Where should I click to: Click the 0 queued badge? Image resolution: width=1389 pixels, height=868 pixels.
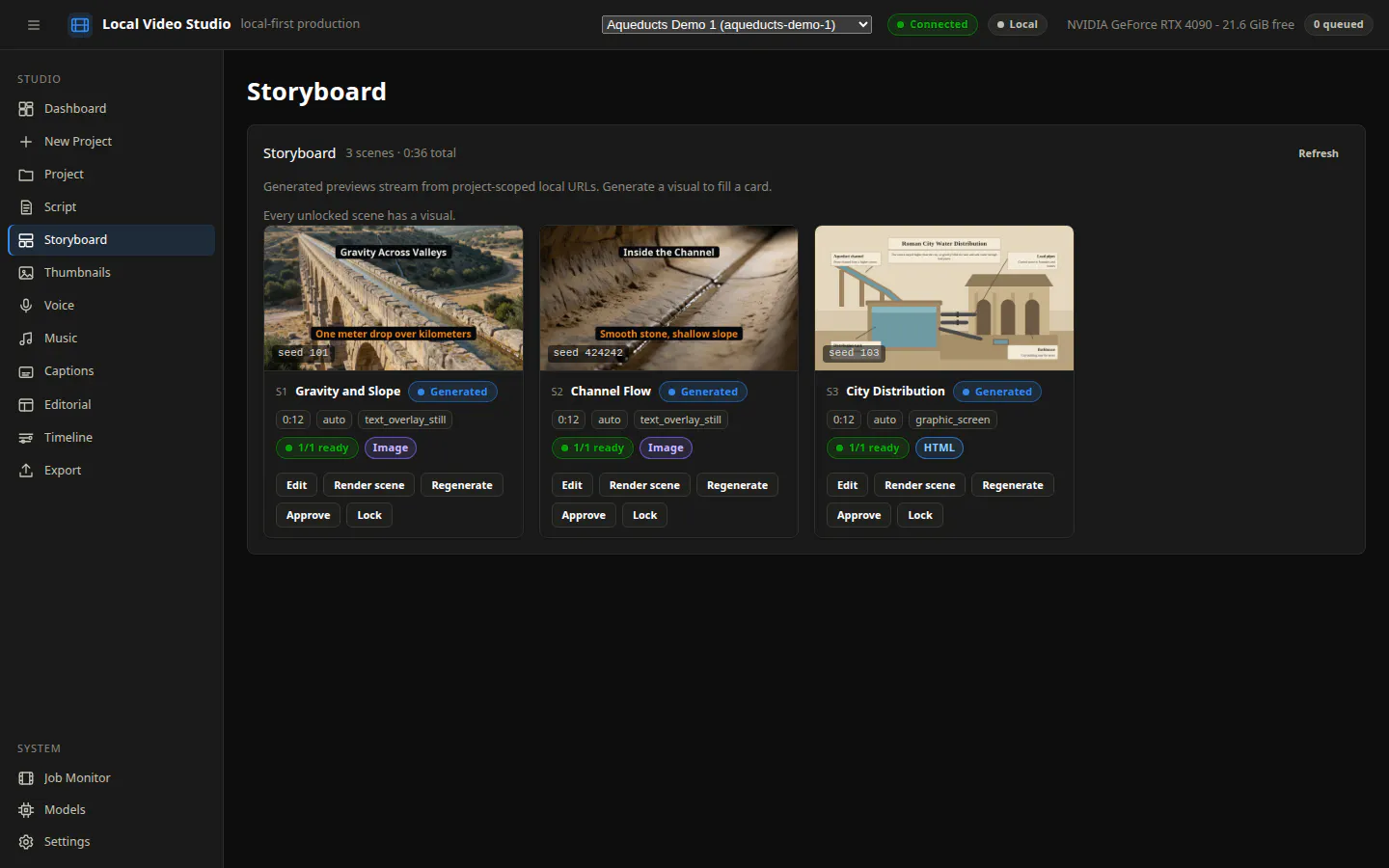point(1339,25)
